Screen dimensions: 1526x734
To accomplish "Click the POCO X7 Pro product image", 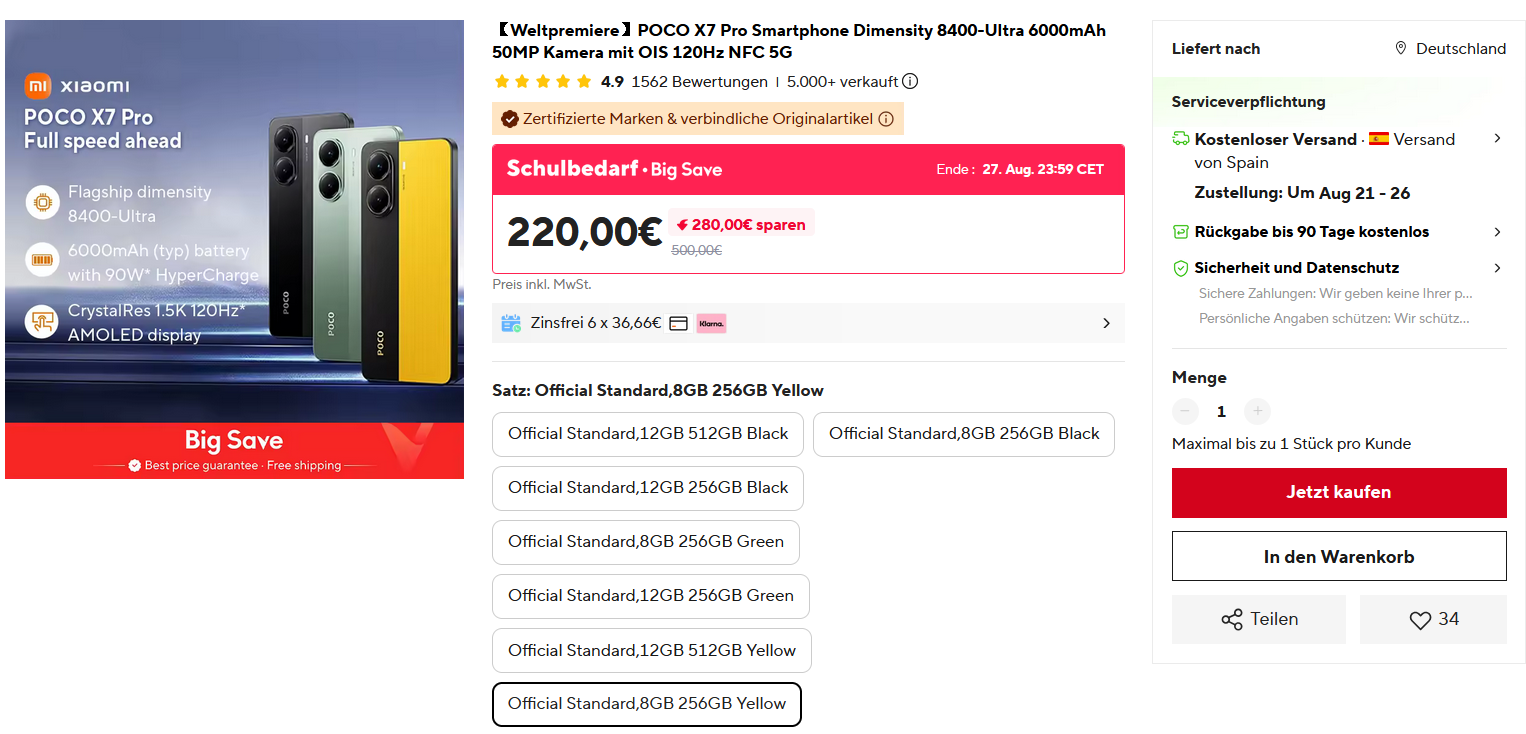I will 234,249.
